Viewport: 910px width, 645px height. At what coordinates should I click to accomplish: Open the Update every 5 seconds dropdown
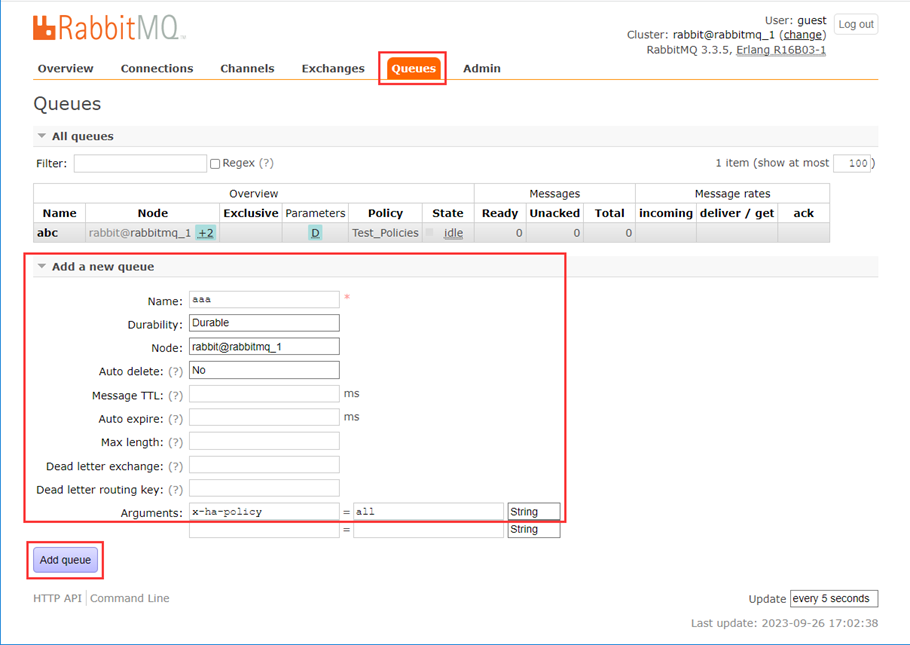coord(834,599)
